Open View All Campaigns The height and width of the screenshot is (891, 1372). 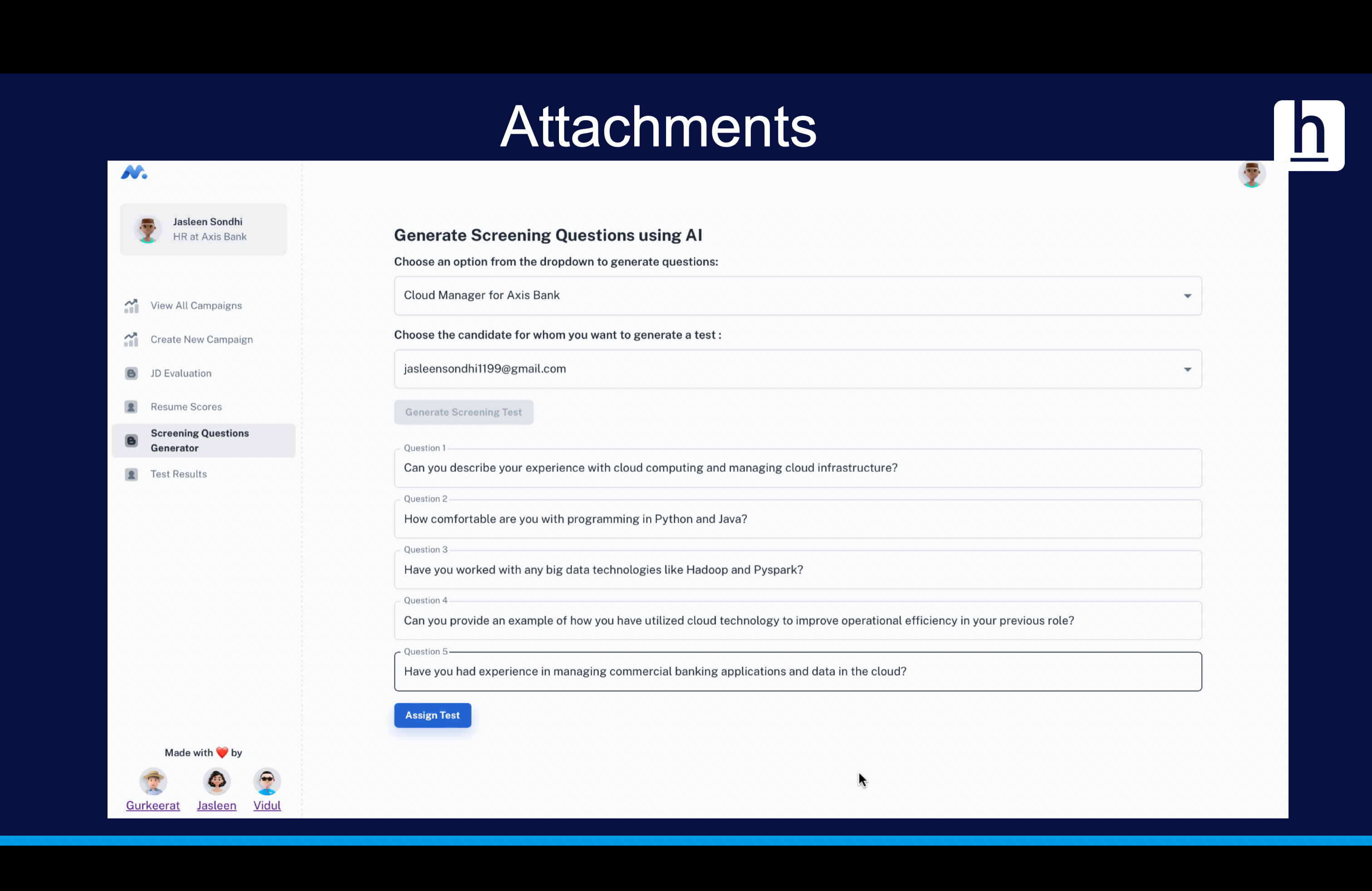pyautogui.click(x=204, y=305)
